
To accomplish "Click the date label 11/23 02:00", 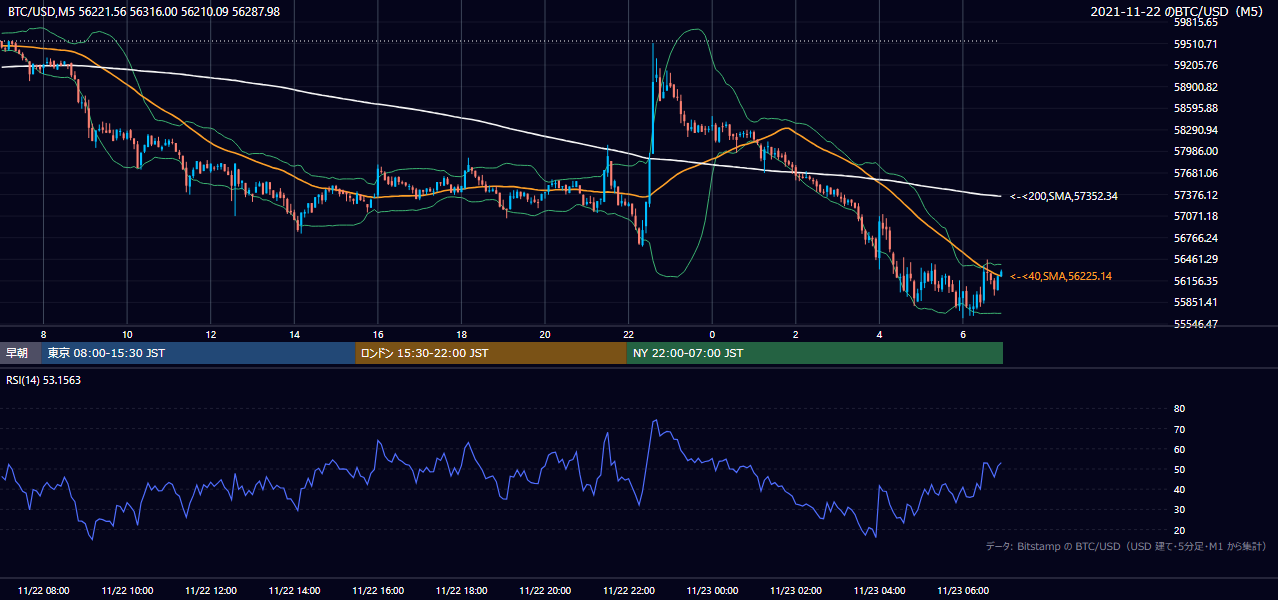I will [x=795, y=591].
